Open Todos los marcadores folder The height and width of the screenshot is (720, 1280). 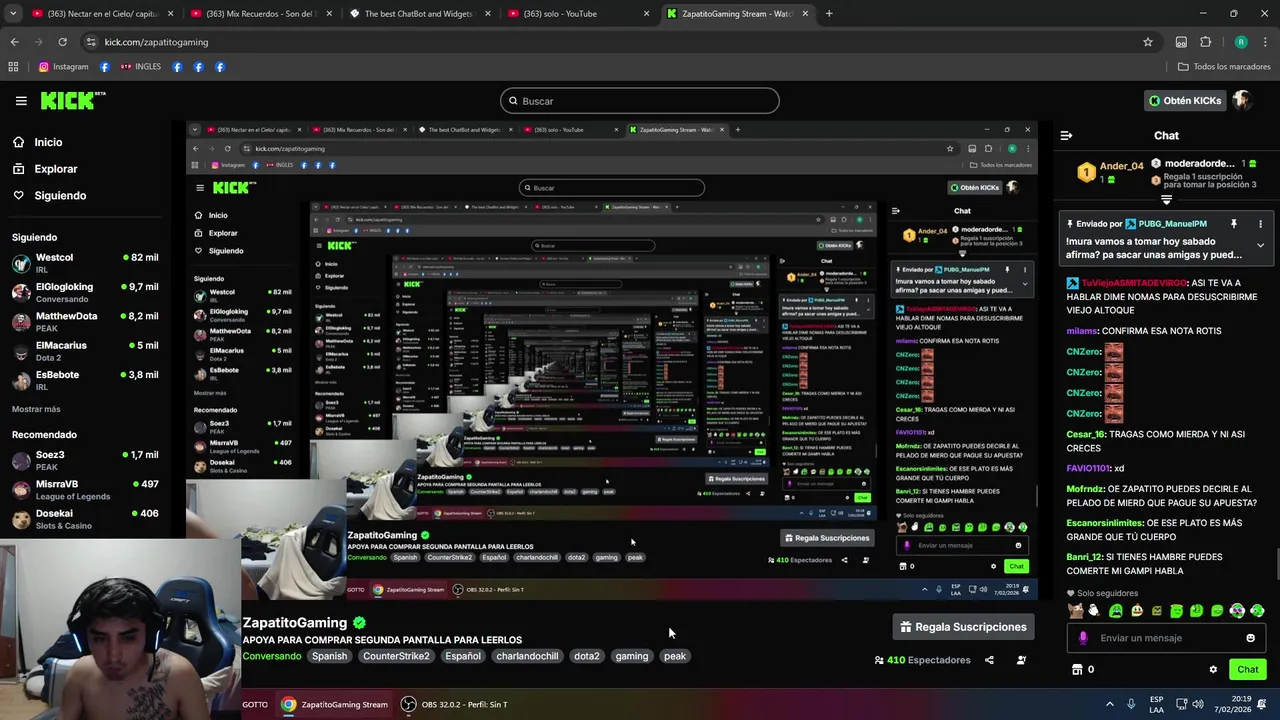pyautogui.click(x=1224, y=67)
